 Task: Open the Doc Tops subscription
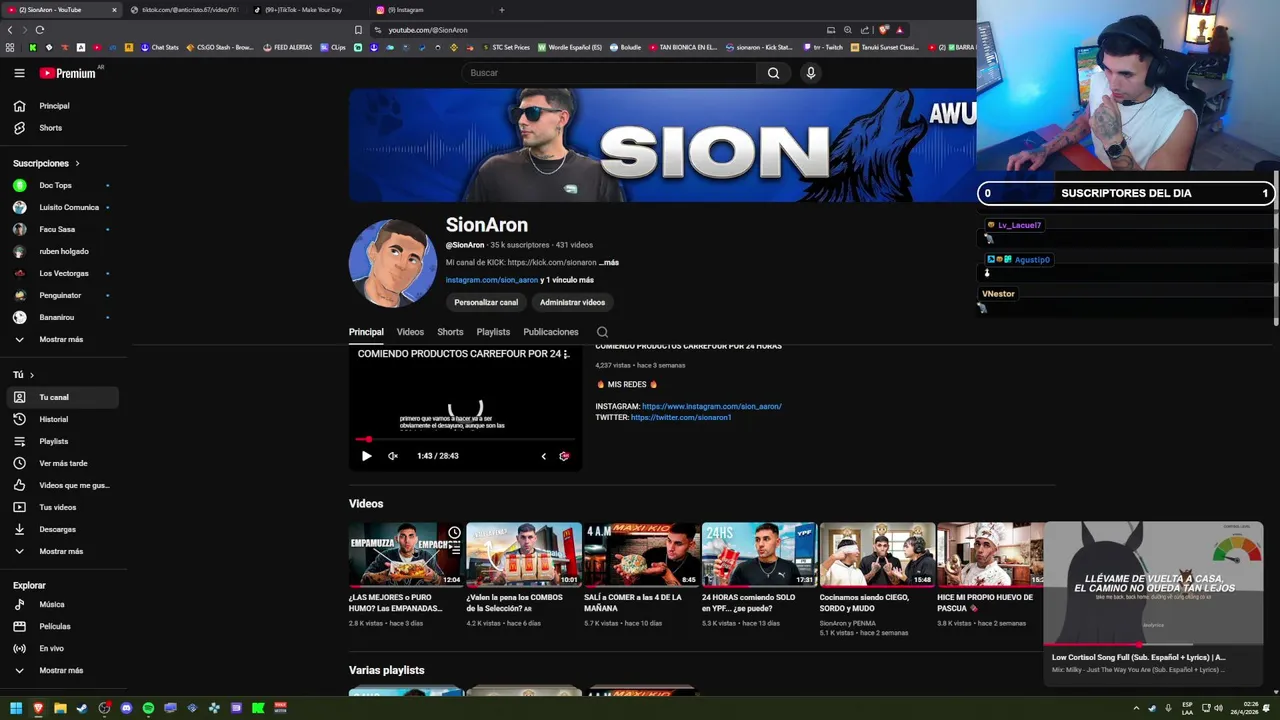(x=64, y=185)
